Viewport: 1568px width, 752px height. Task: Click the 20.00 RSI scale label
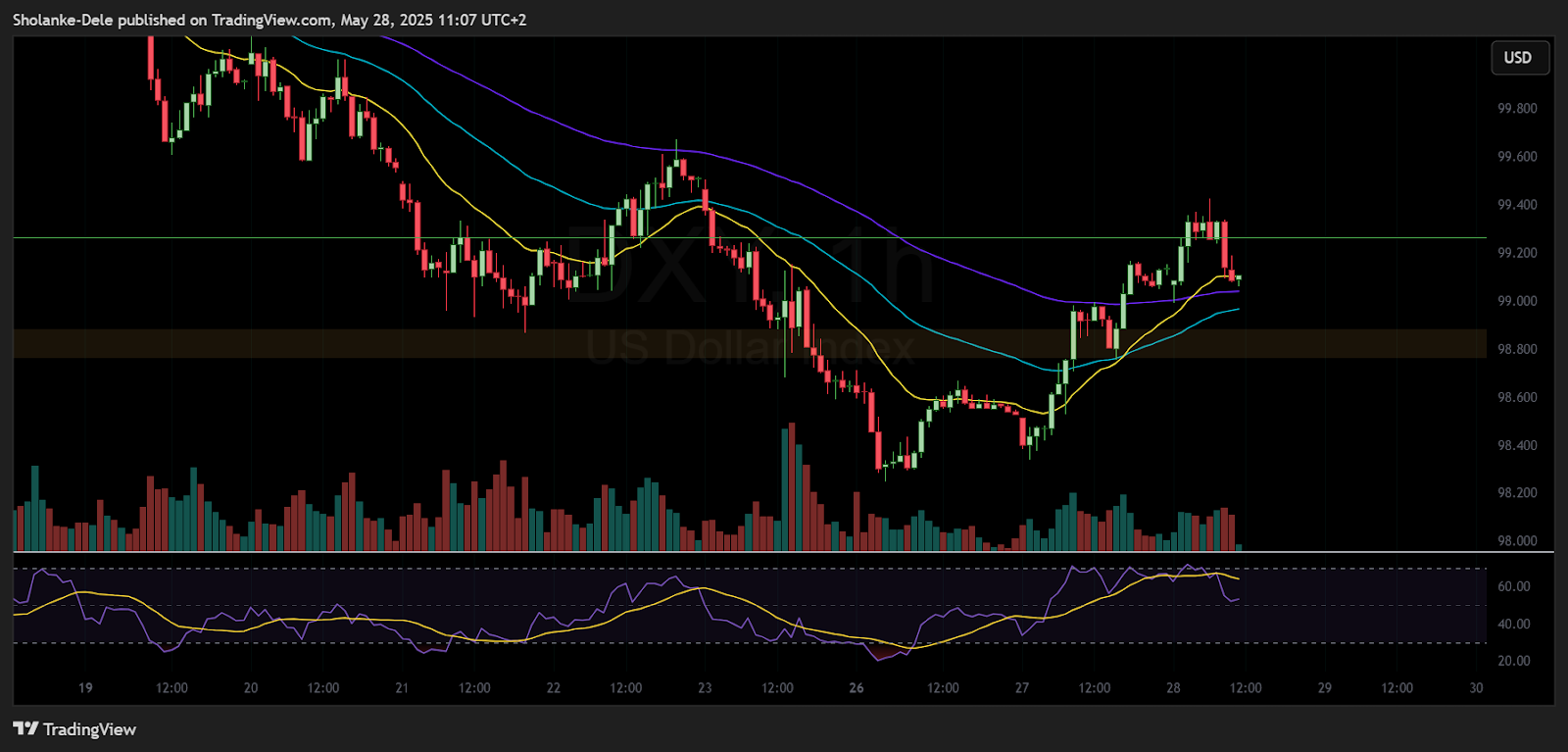coord(1514,661)
